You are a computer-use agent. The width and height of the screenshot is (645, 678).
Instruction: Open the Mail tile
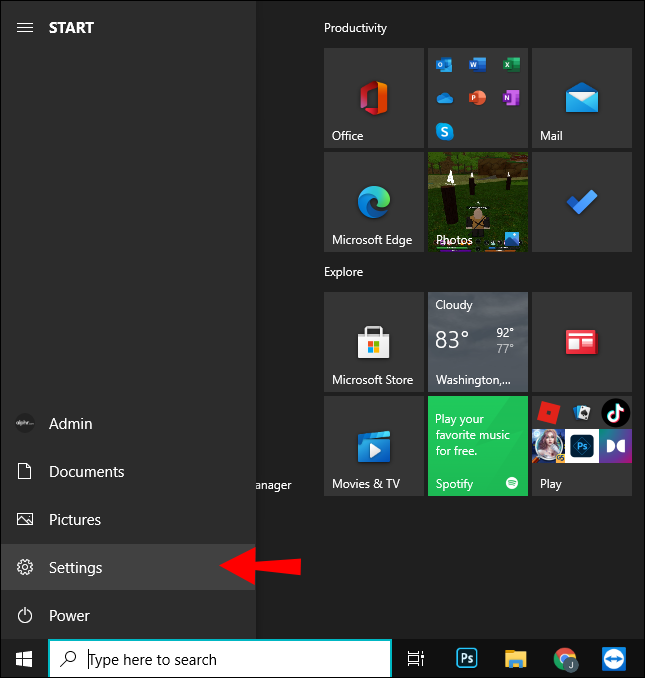point(582,98)
